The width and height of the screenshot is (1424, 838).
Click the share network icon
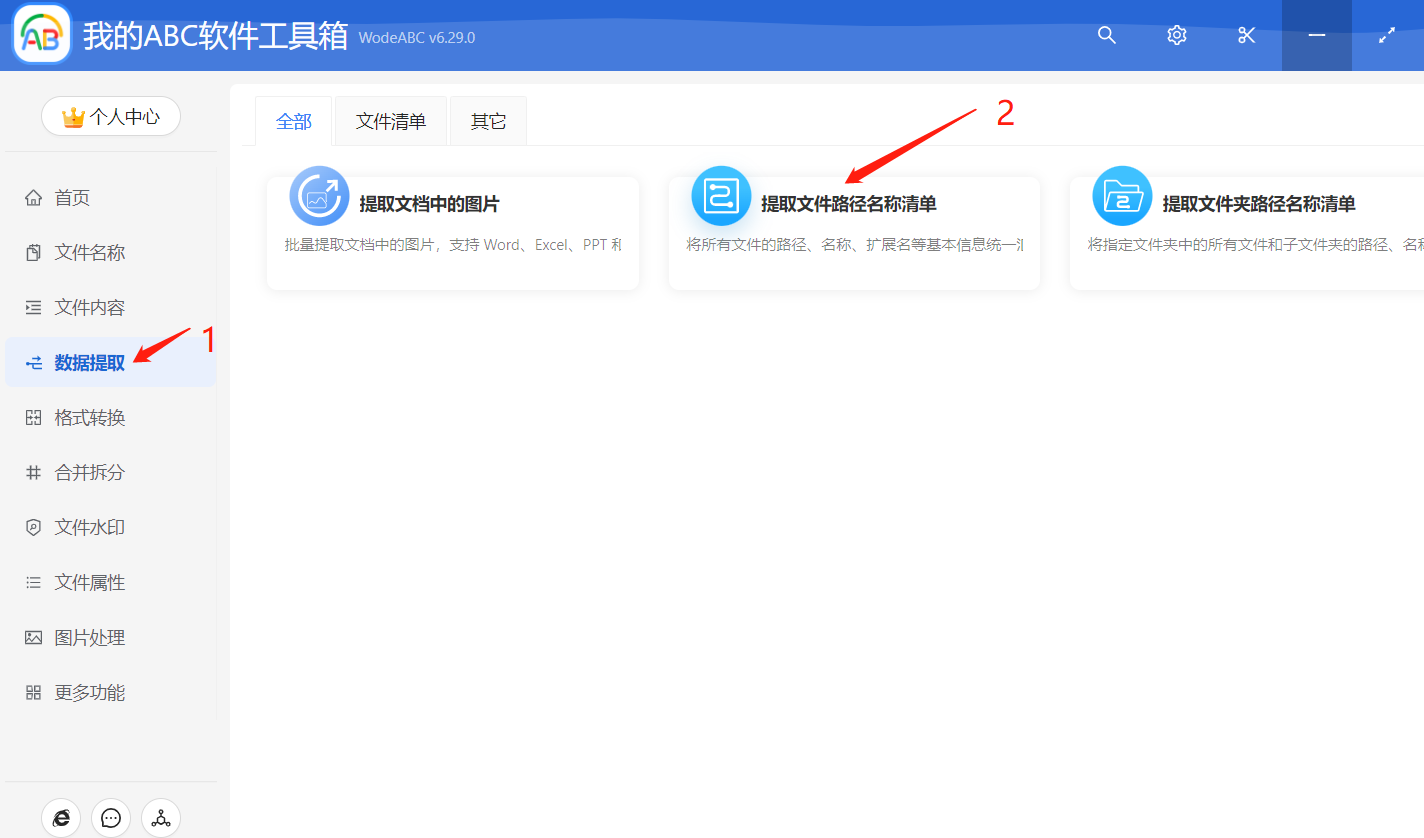click(x=160, y=817)
